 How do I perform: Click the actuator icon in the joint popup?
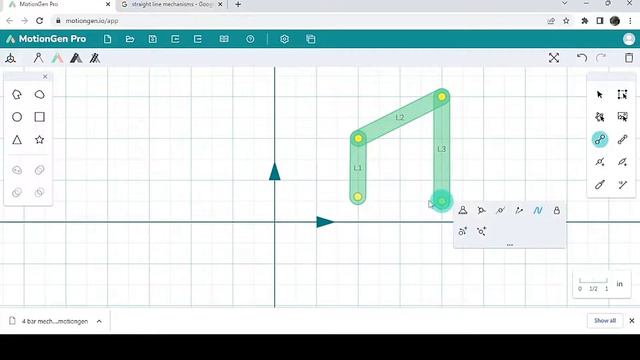[x=482, y=210]
